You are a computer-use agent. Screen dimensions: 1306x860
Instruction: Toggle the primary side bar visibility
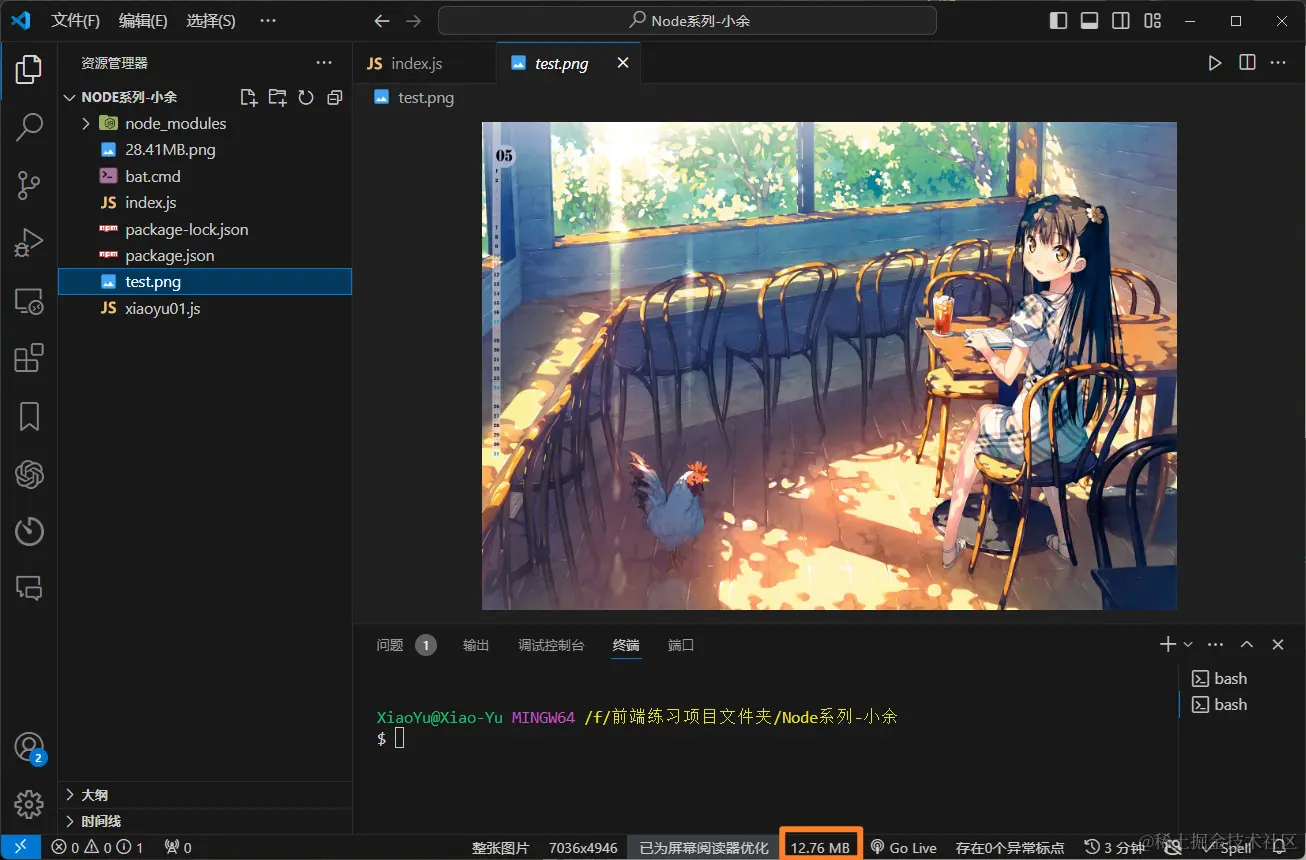1059,20
